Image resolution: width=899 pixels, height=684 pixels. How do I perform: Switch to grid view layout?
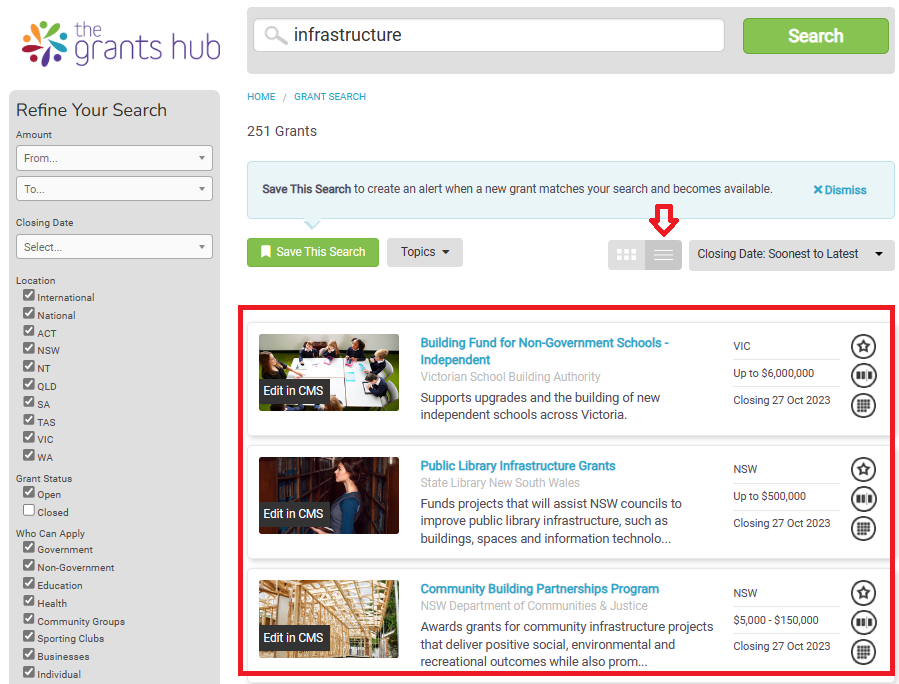pos(626,255)
